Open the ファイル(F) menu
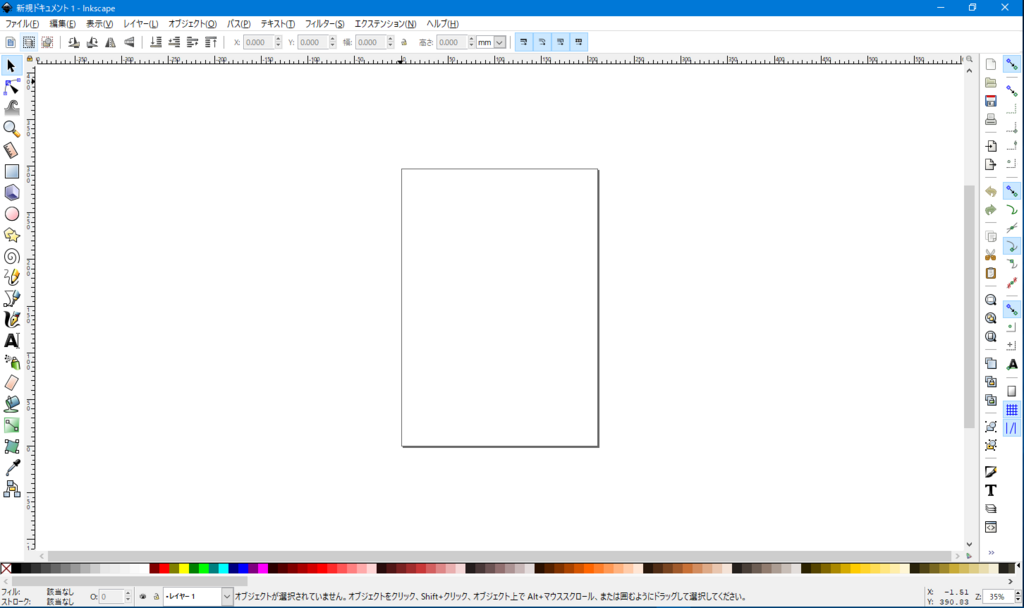 coord(22,24)
